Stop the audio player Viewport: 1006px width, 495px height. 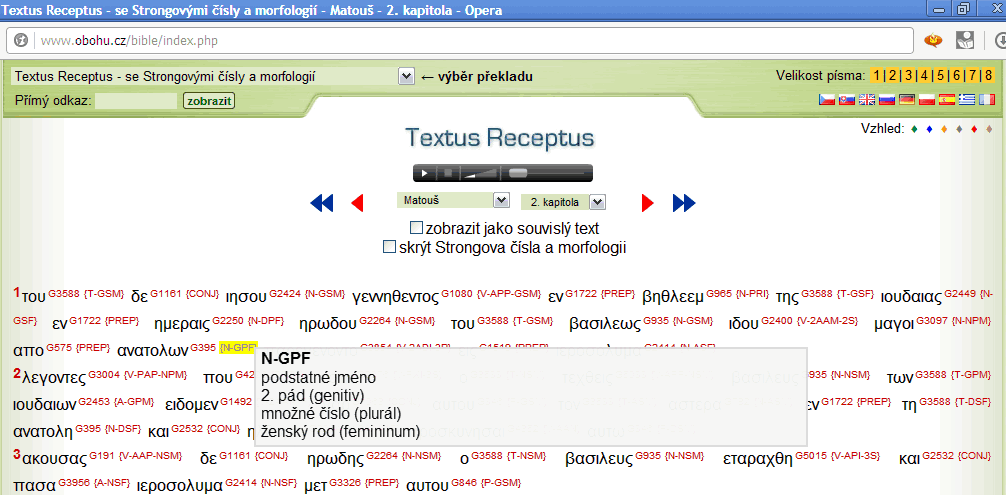tap(449, 173)
